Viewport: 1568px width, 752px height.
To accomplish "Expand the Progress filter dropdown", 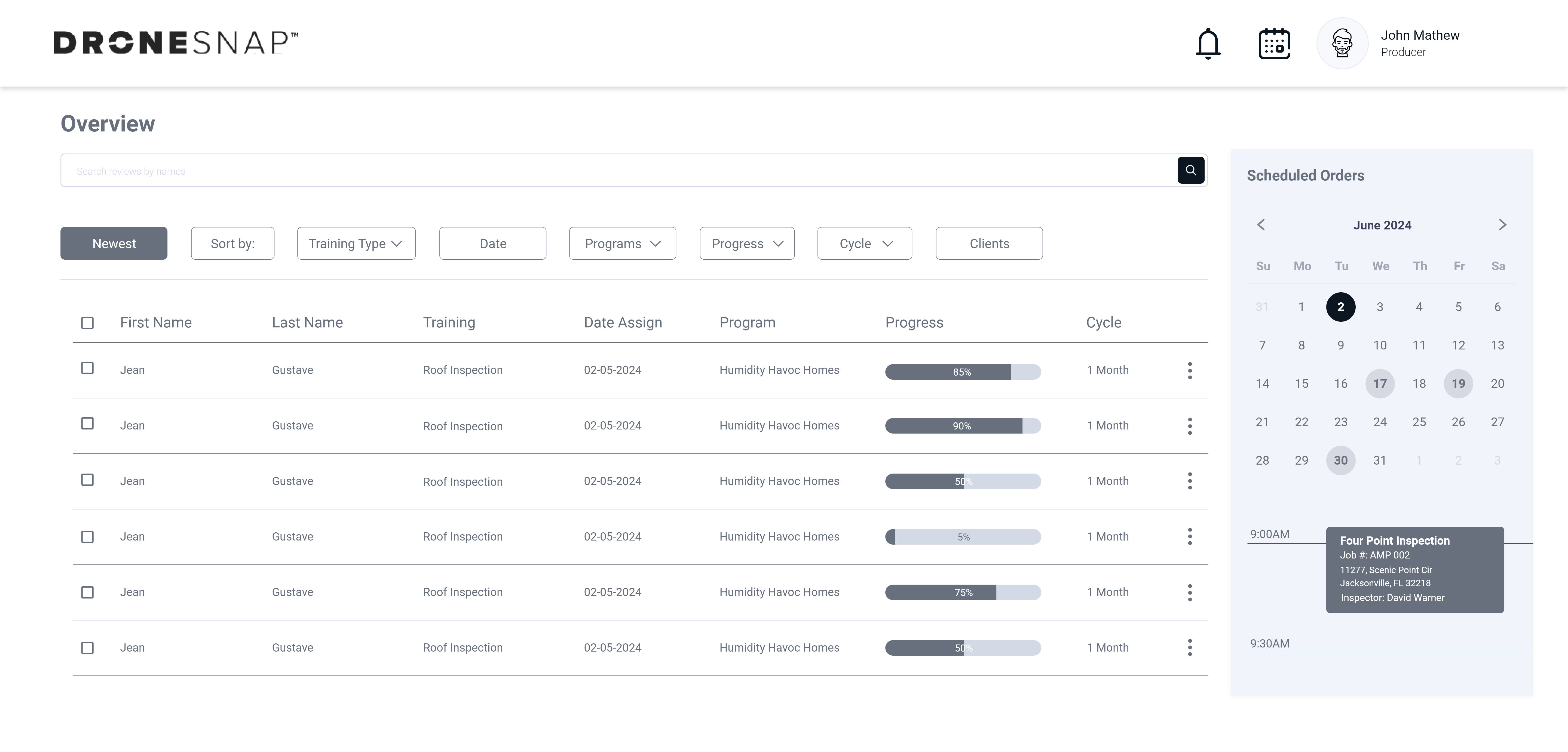I will click(x=747, y=243).
